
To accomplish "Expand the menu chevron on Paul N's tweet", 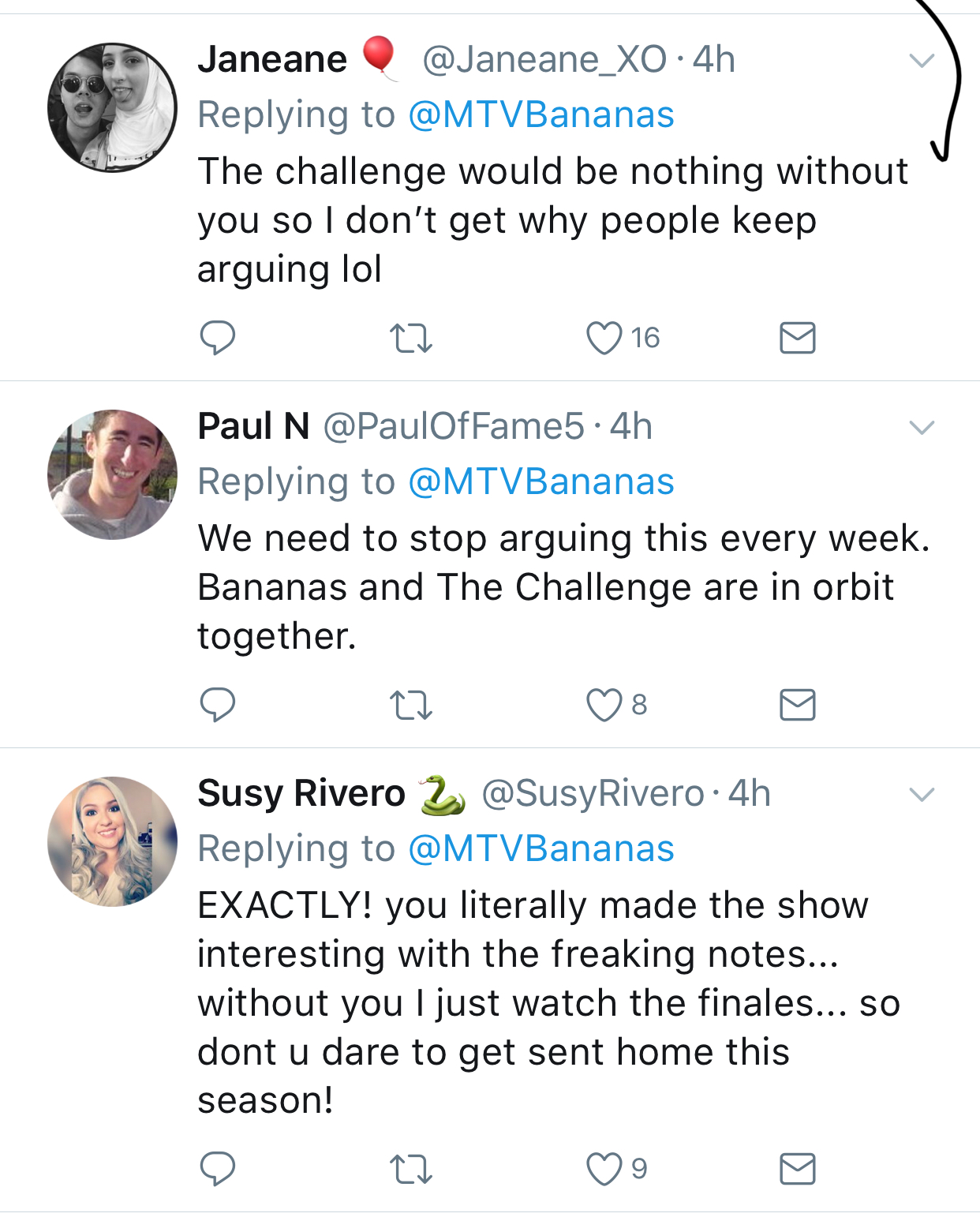I will coord(922,428).
